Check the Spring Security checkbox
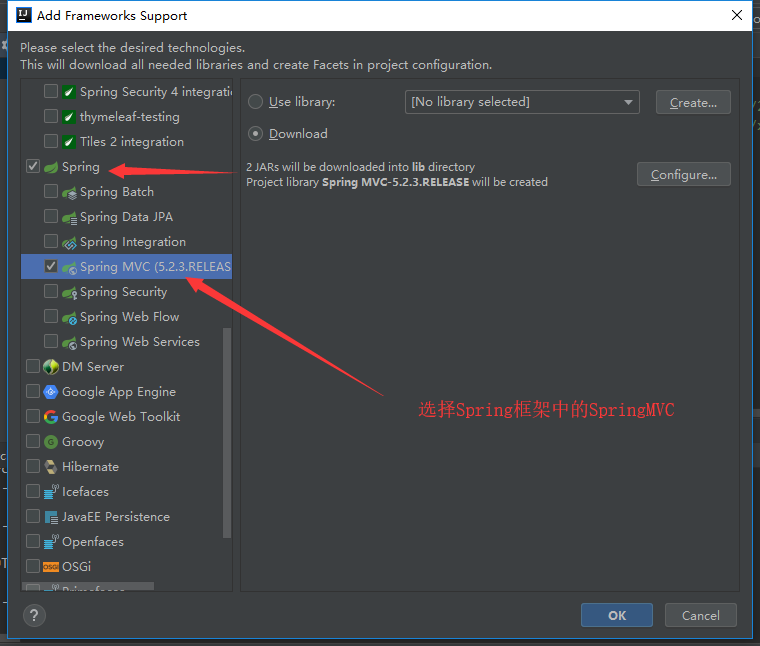Image resolution: width=760 pixels, height=646 pixels. pos(51,291)
